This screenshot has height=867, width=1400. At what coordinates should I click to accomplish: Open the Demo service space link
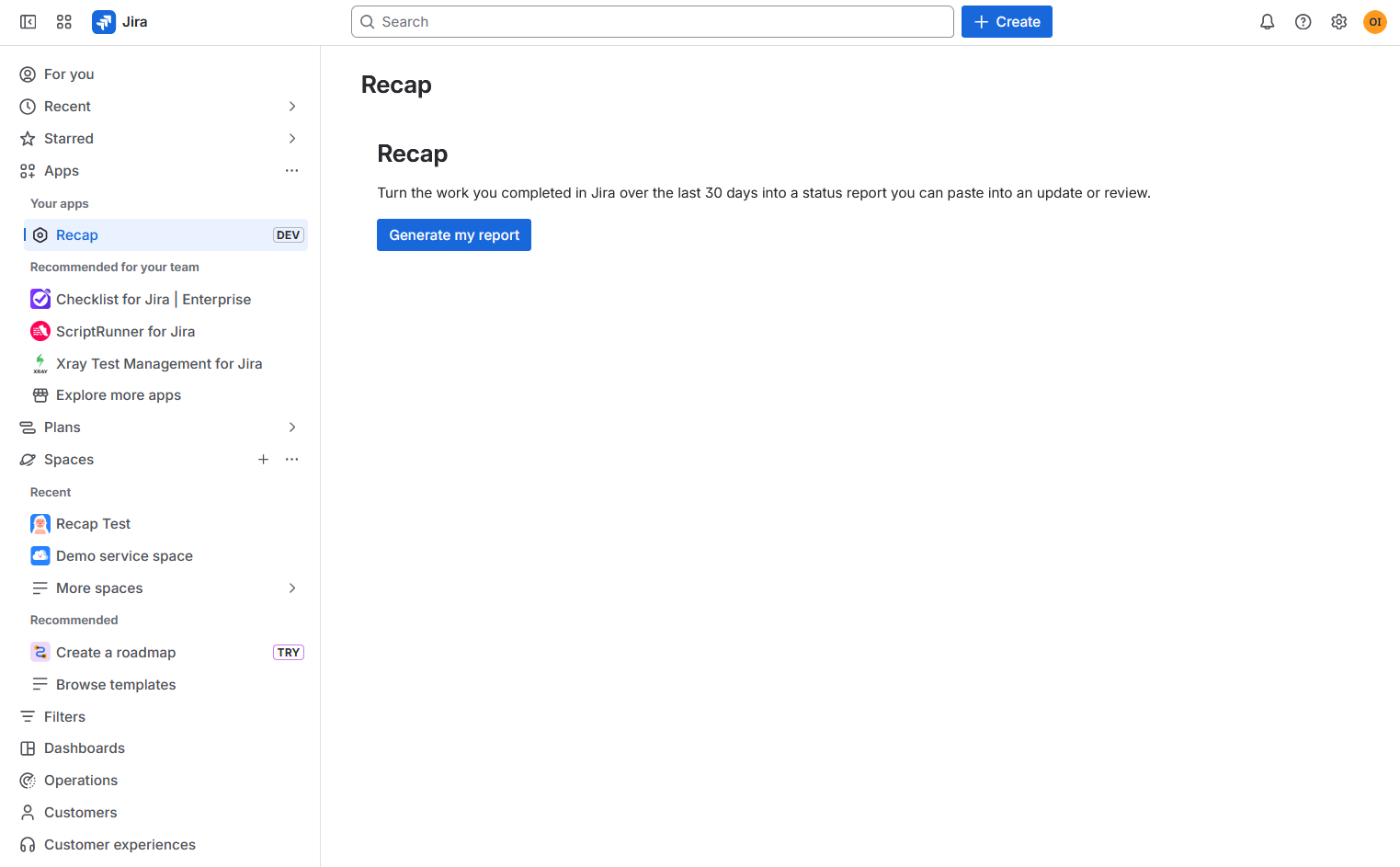[x=165, y=555]
